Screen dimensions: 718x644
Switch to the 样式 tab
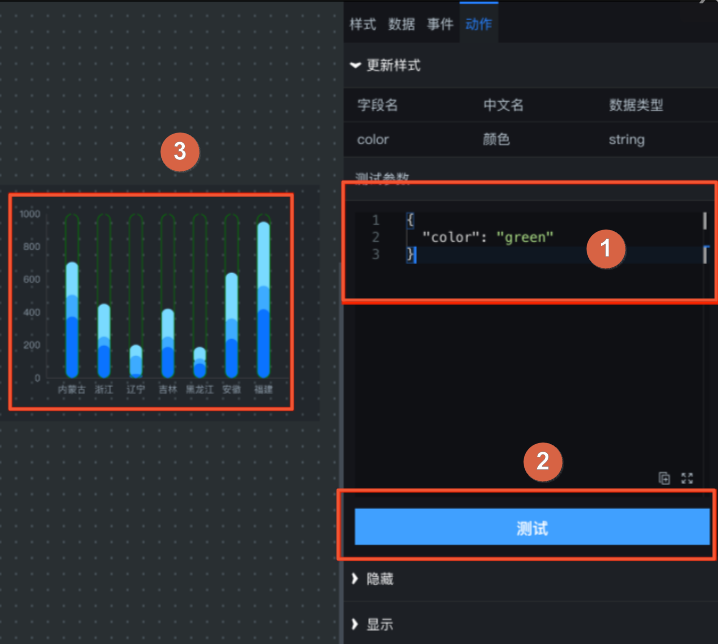coord(363,24)
